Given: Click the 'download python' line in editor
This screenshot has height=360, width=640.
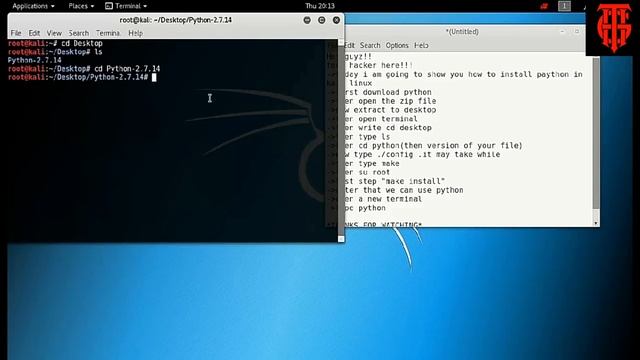Looking at the screenshot, I should tap(388, 92).
